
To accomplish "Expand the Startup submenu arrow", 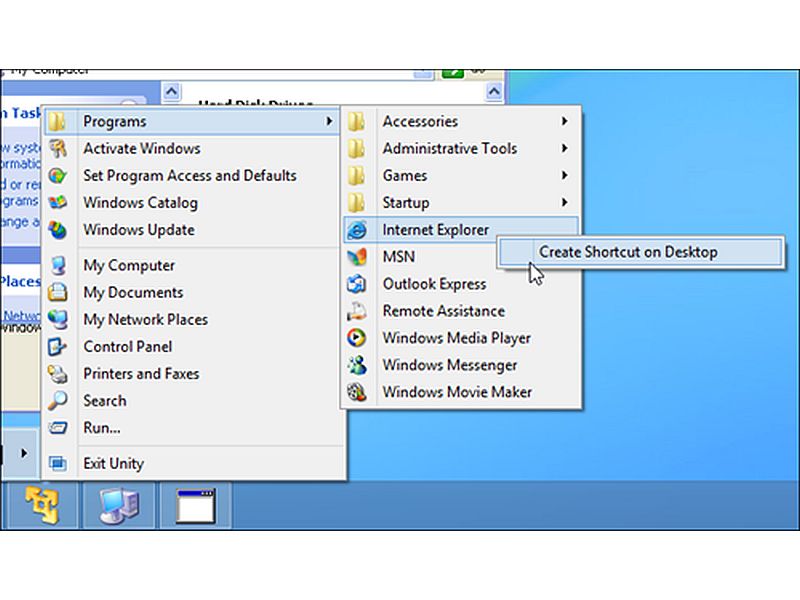I will [x=564, y=203].
